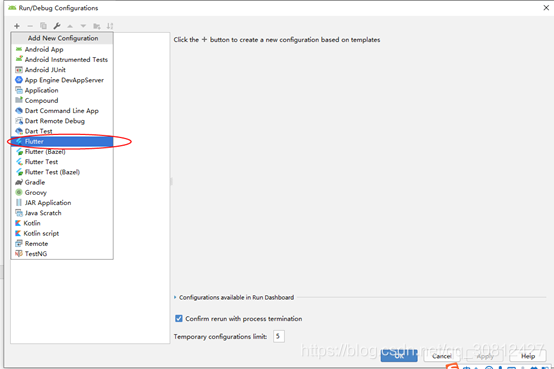Click the Compound configuration icon

coord(19,100)
